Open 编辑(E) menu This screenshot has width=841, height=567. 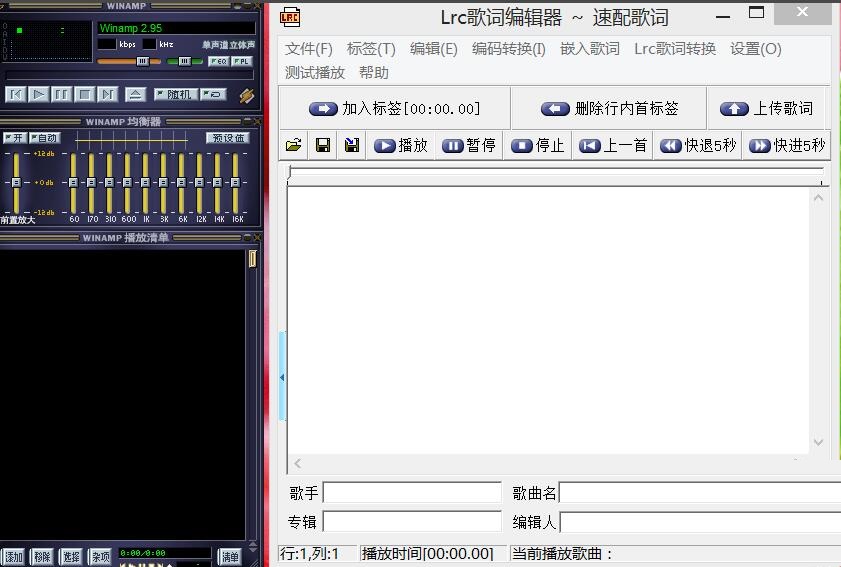[x=433, y=49]
